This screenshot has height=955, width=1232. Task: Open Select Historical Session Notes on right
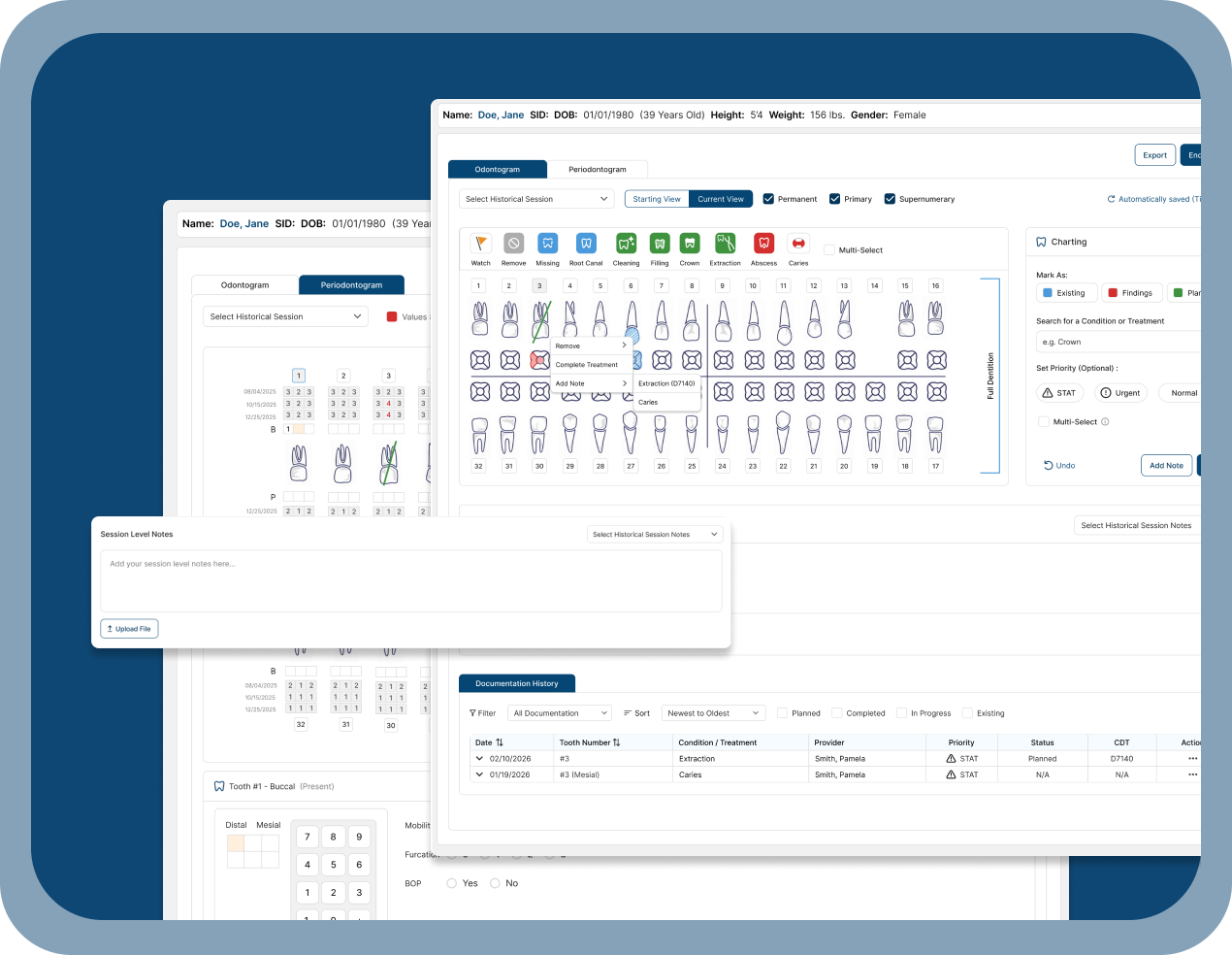pyautogui.click(x=1137, y=525)
